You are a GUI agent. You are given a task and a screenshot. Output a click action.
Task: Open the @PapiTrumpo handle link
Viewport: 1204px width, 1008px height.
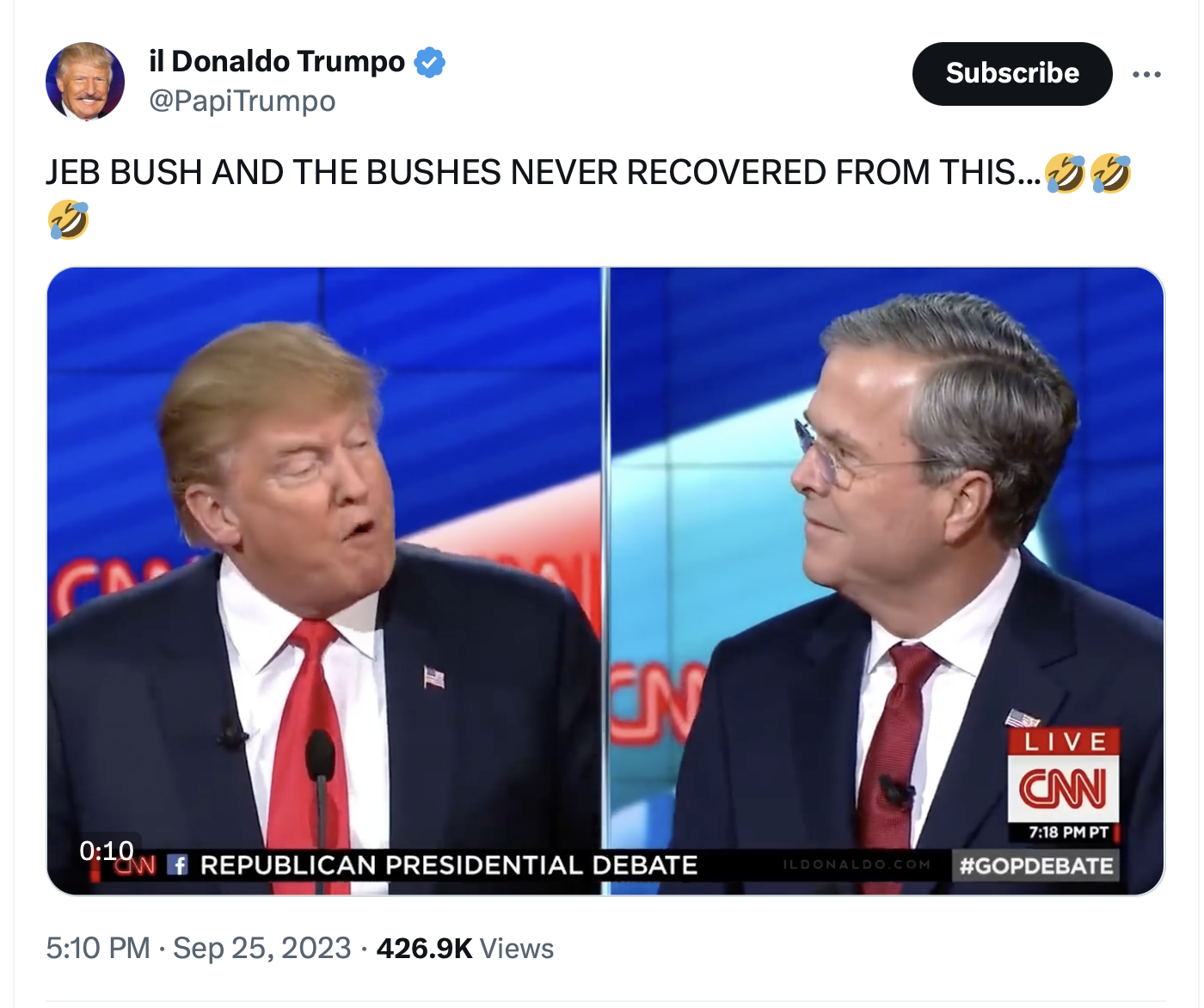[243, 101]
